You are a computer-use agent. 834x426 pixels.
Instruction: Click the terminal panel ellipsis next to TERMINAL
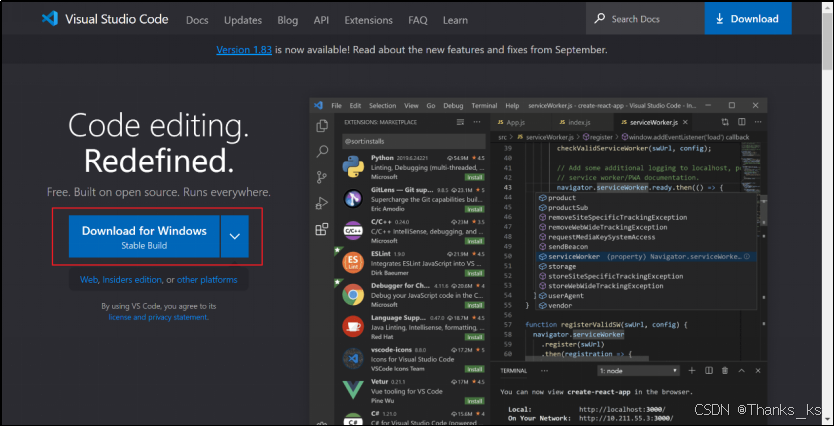[x=544, y=371]
